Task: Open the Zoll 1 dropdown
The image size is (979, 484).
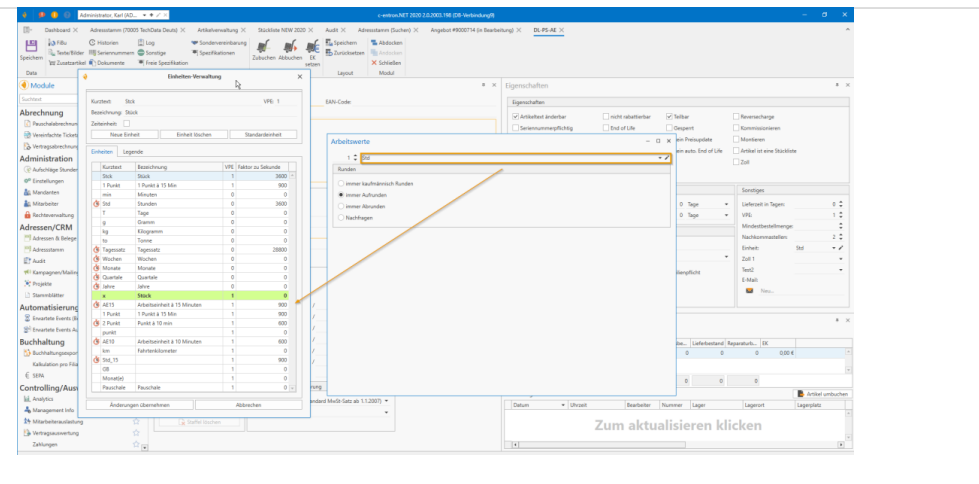Action: pos(841,258)
